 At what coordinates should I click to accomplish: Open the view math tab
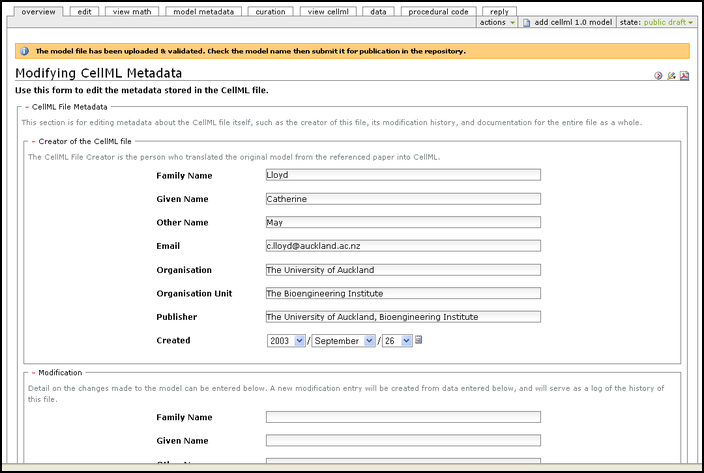[132, 12]
